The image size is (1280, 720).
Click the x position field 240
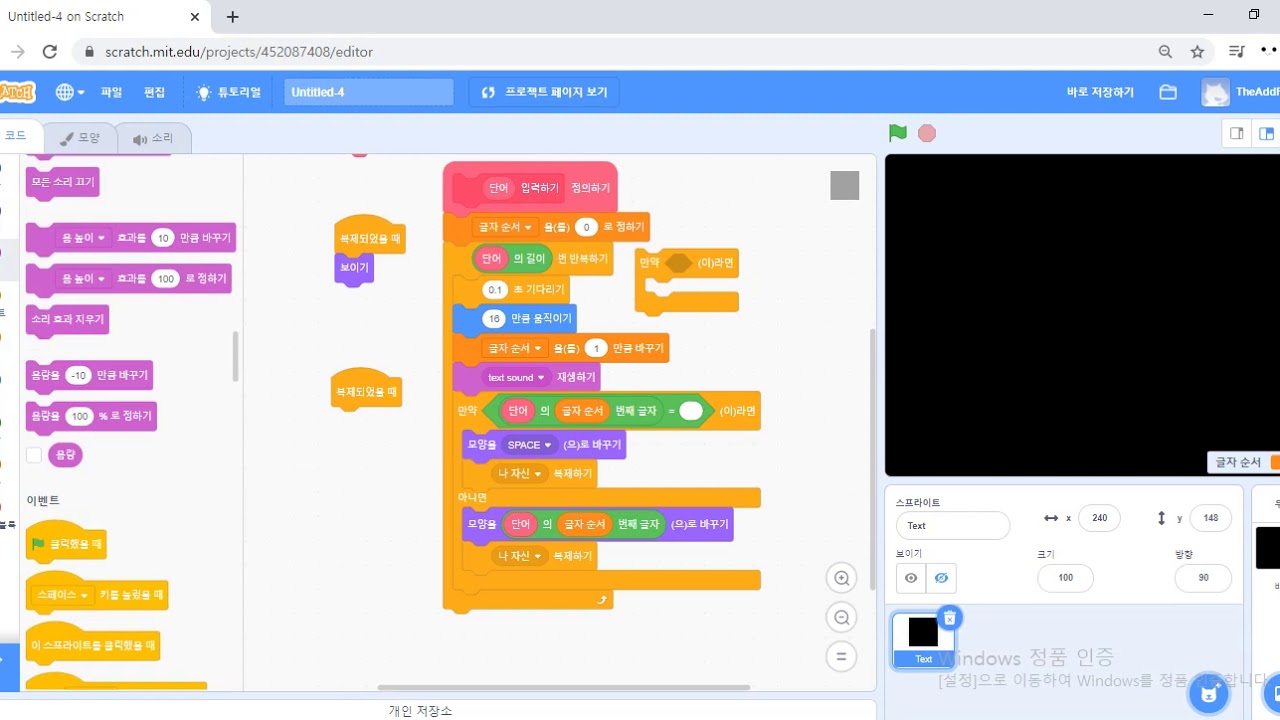tap(1099, 518)
